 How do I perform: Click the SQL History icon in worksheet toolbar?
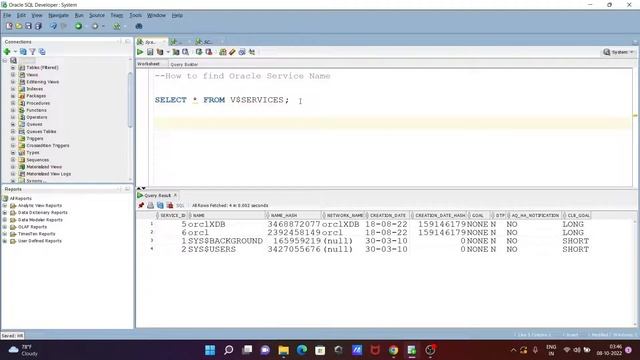pos(242,52)
